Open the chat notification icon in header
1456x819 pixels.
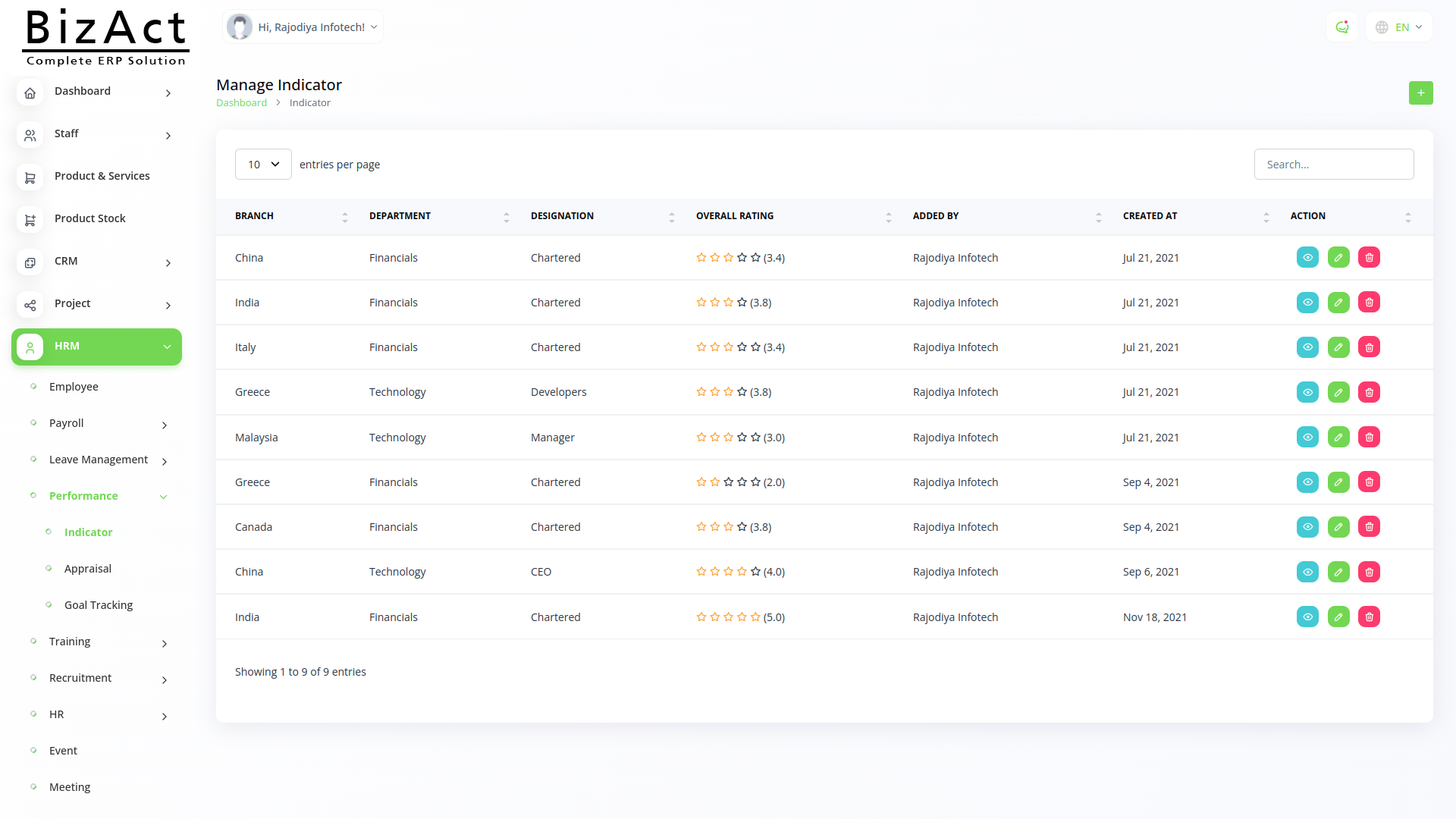pos(1342,27)
